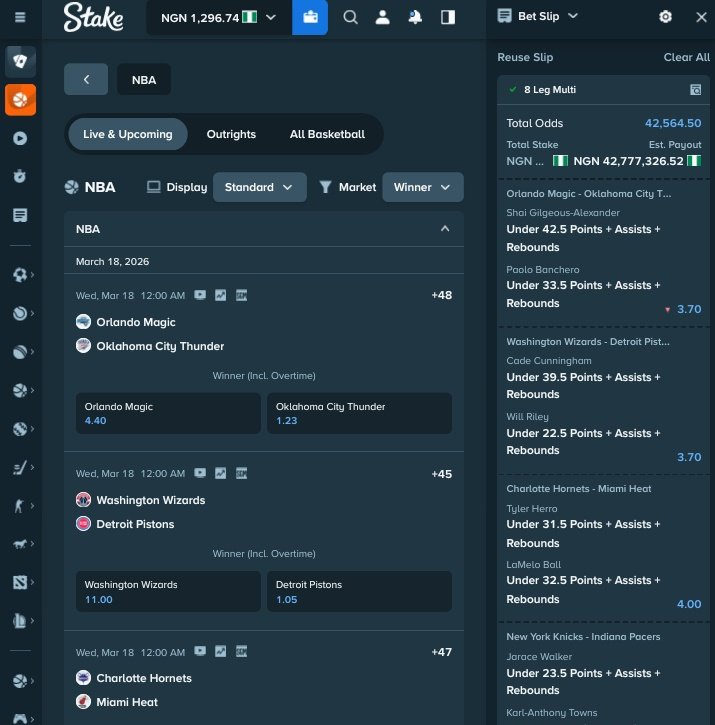The image size is (715, 725).
Task: Open the bet list sidebar icon
Action: pyautogui.click(x=20, y=215)
